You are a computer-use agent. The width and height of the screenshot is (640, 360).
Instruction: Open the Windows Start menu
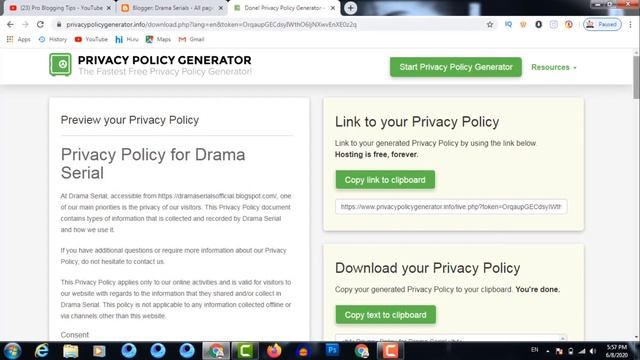click(x=12, y=351)
